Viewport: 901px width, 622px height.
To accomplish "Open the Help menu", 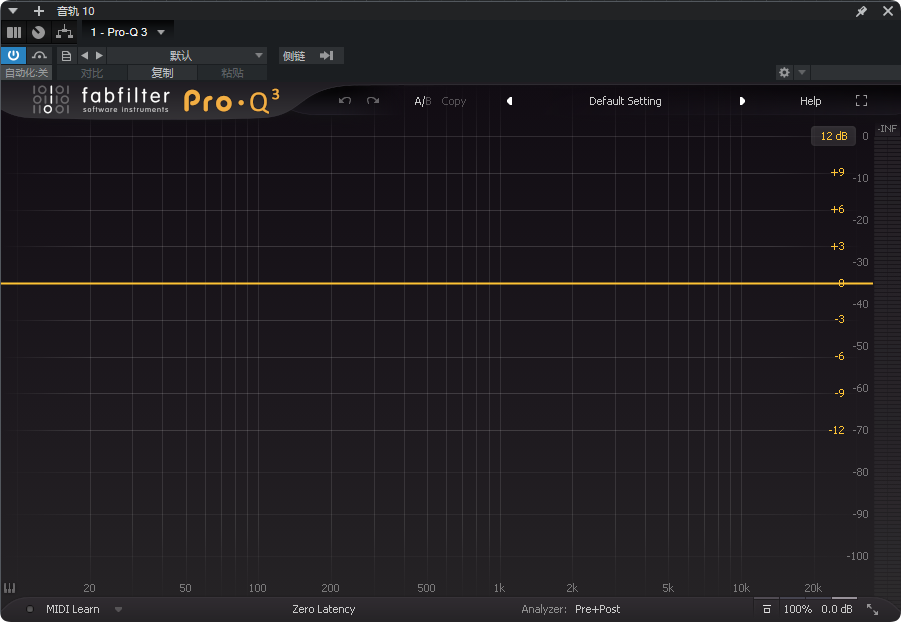I will point(810,101).
